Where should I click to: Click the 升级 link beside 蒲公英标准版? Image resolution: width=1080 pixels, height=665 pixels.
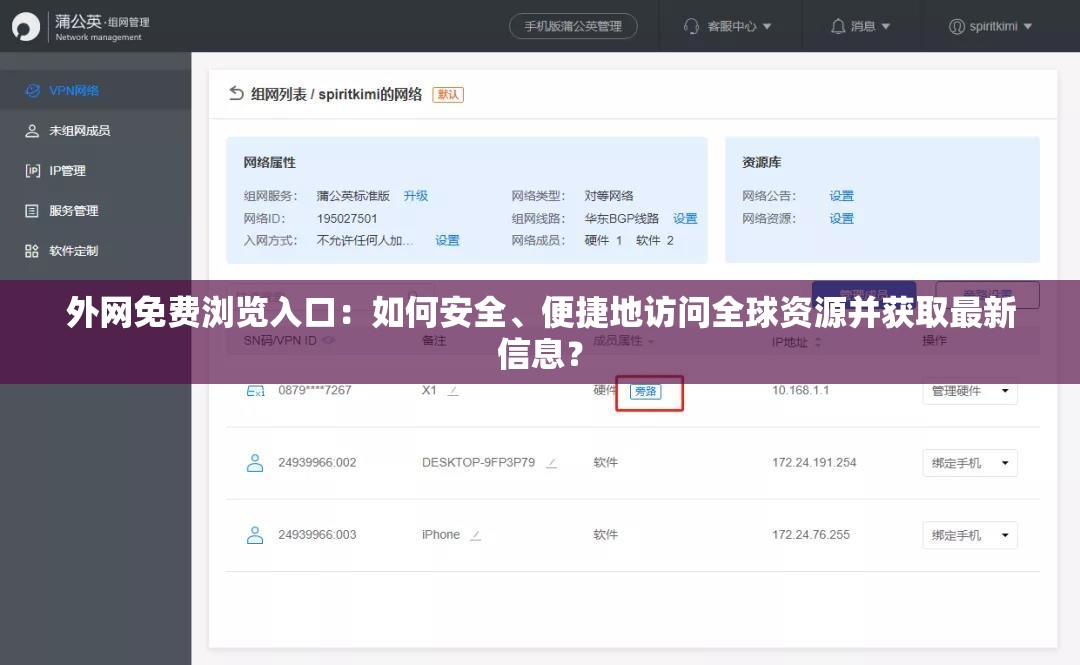tap(415, 196)
